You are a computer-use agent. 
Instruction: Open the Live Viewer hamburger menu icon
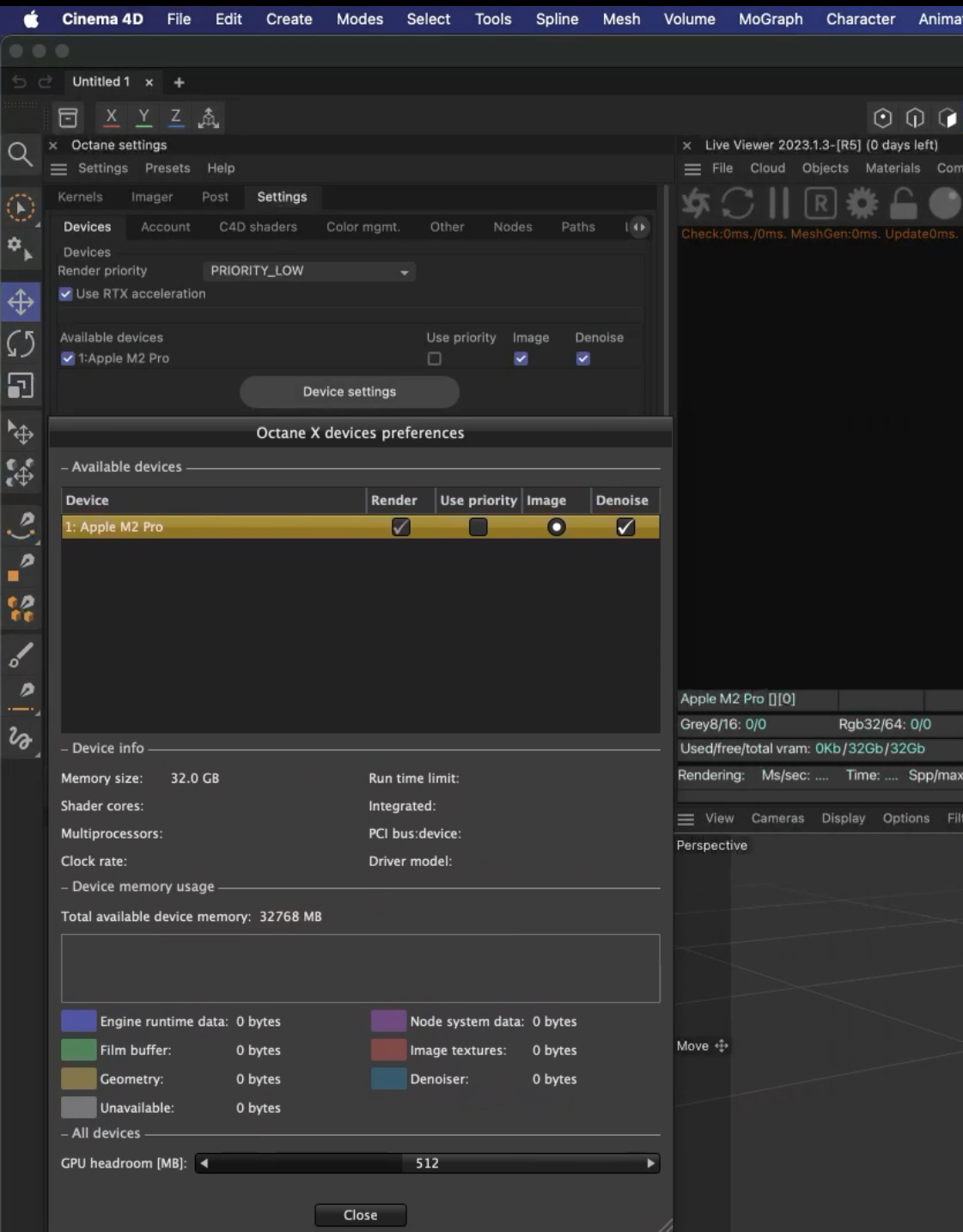(x=692, y=169)
